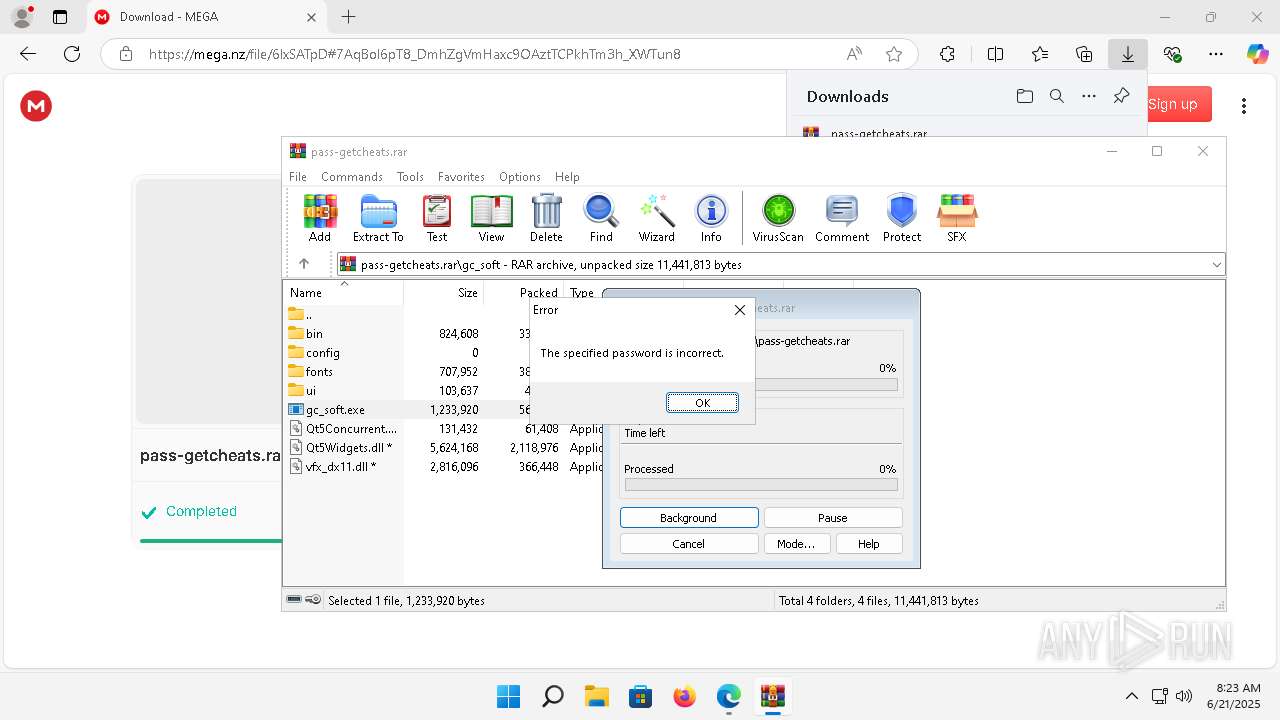Open Firefox from taskbar
The height and width of the screenshot is (720, 1280).
tap(684, 696)
